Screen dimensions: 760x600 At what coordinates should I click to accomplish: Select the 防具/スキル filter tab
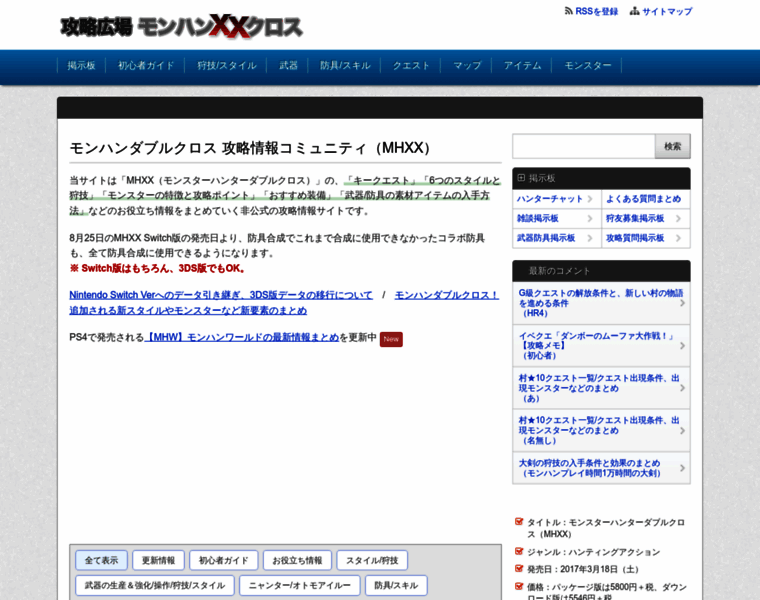396,585
